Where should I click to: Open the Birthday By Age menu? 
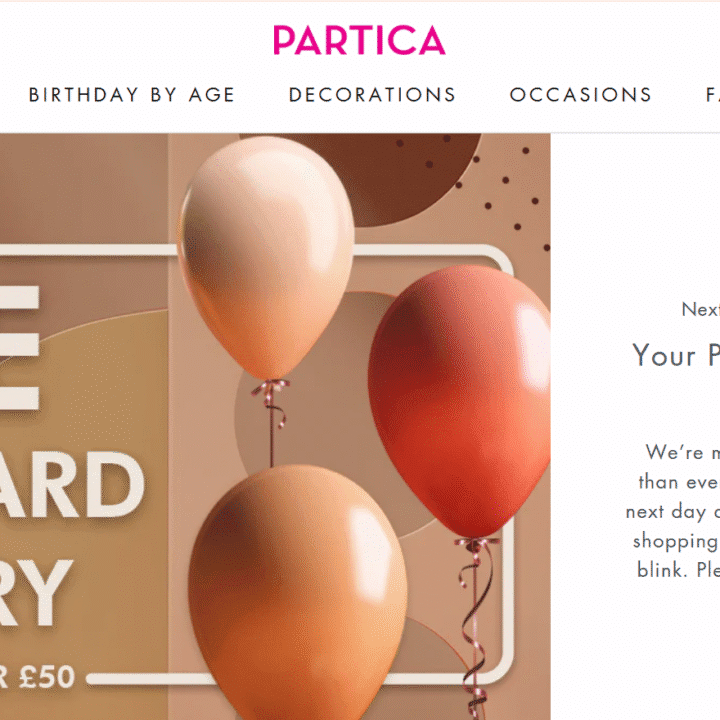(x=132, y=95)
